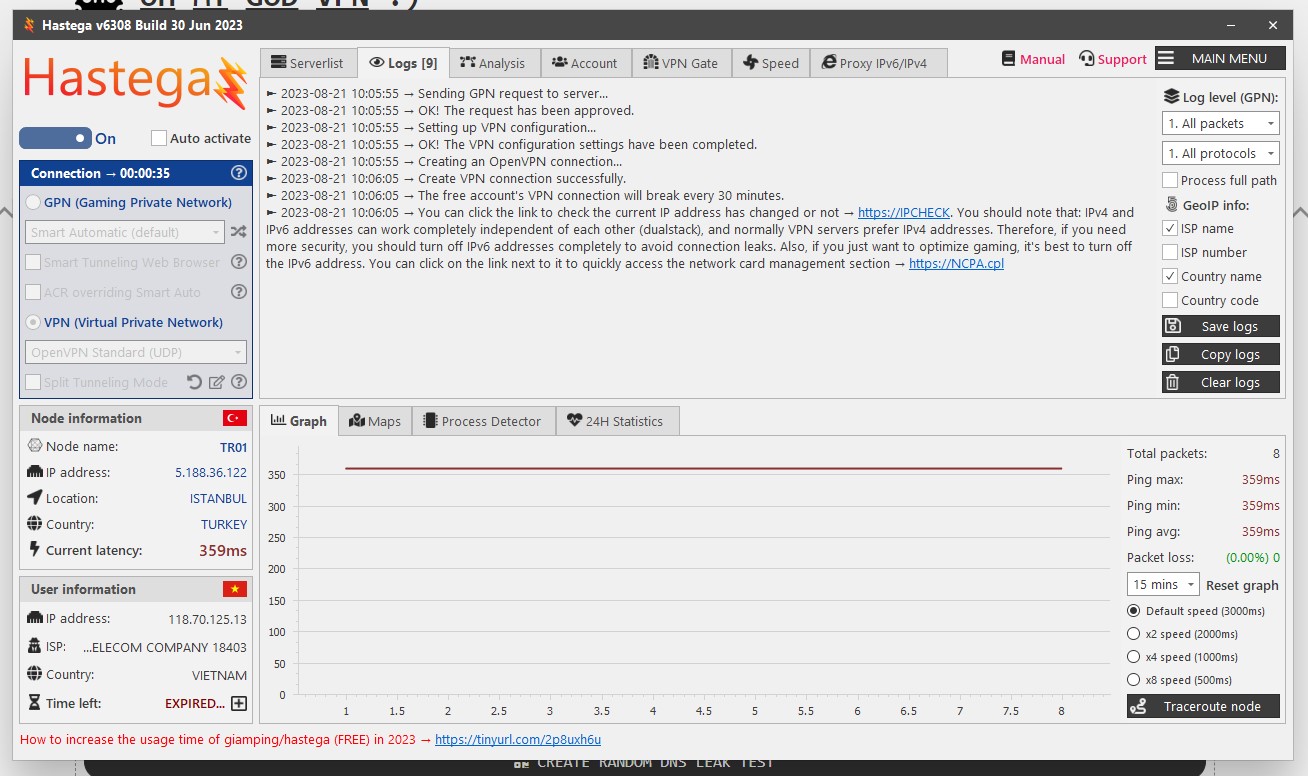Expand the All packets log level dropdown
Image resolution: width=1308 pixels, height=776 pixels.
click(1220, 124)
